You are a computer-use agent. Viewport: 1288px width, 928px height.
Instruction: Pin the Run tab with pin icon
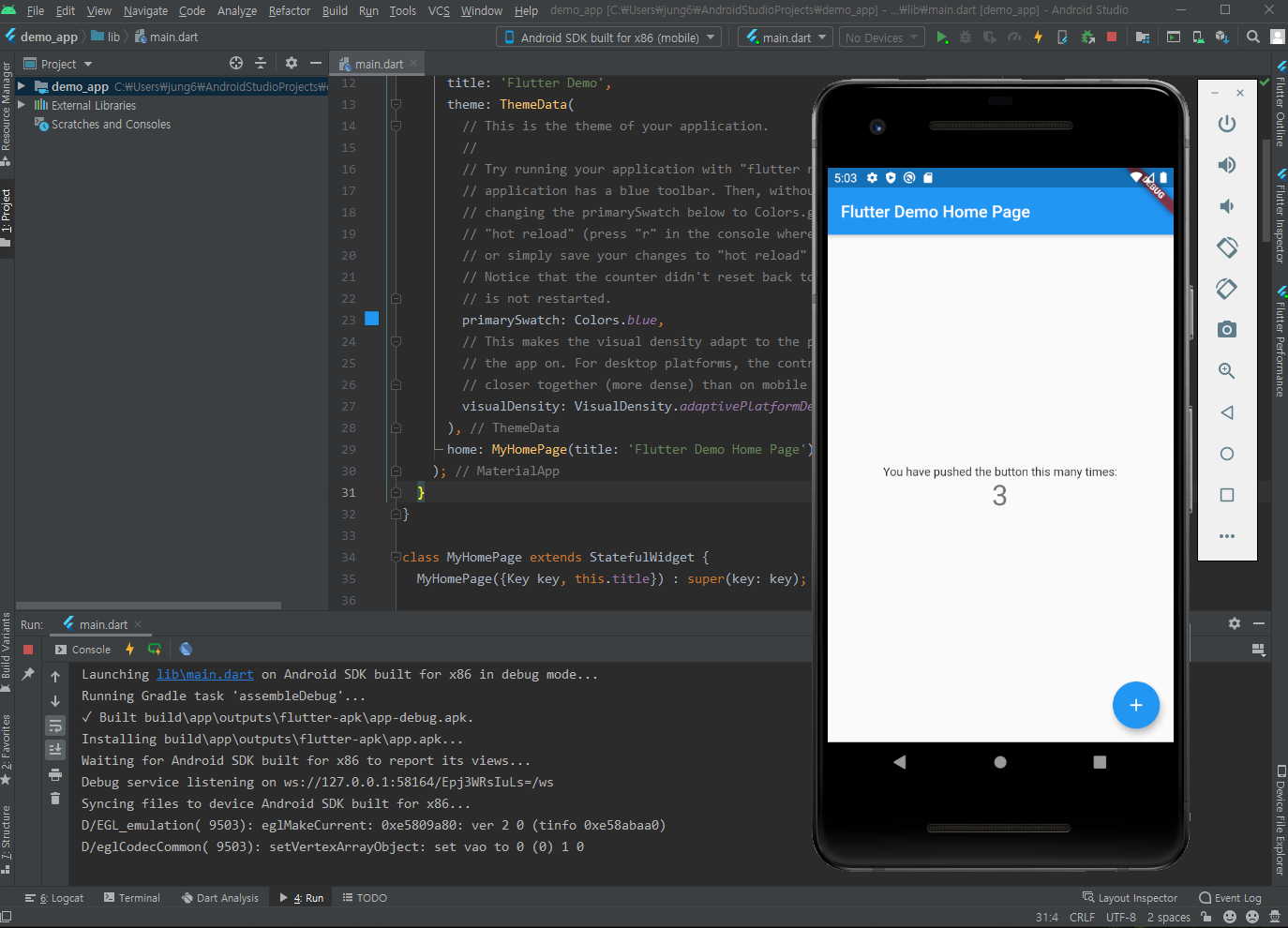pyautogui.click(x=28, y=674)
